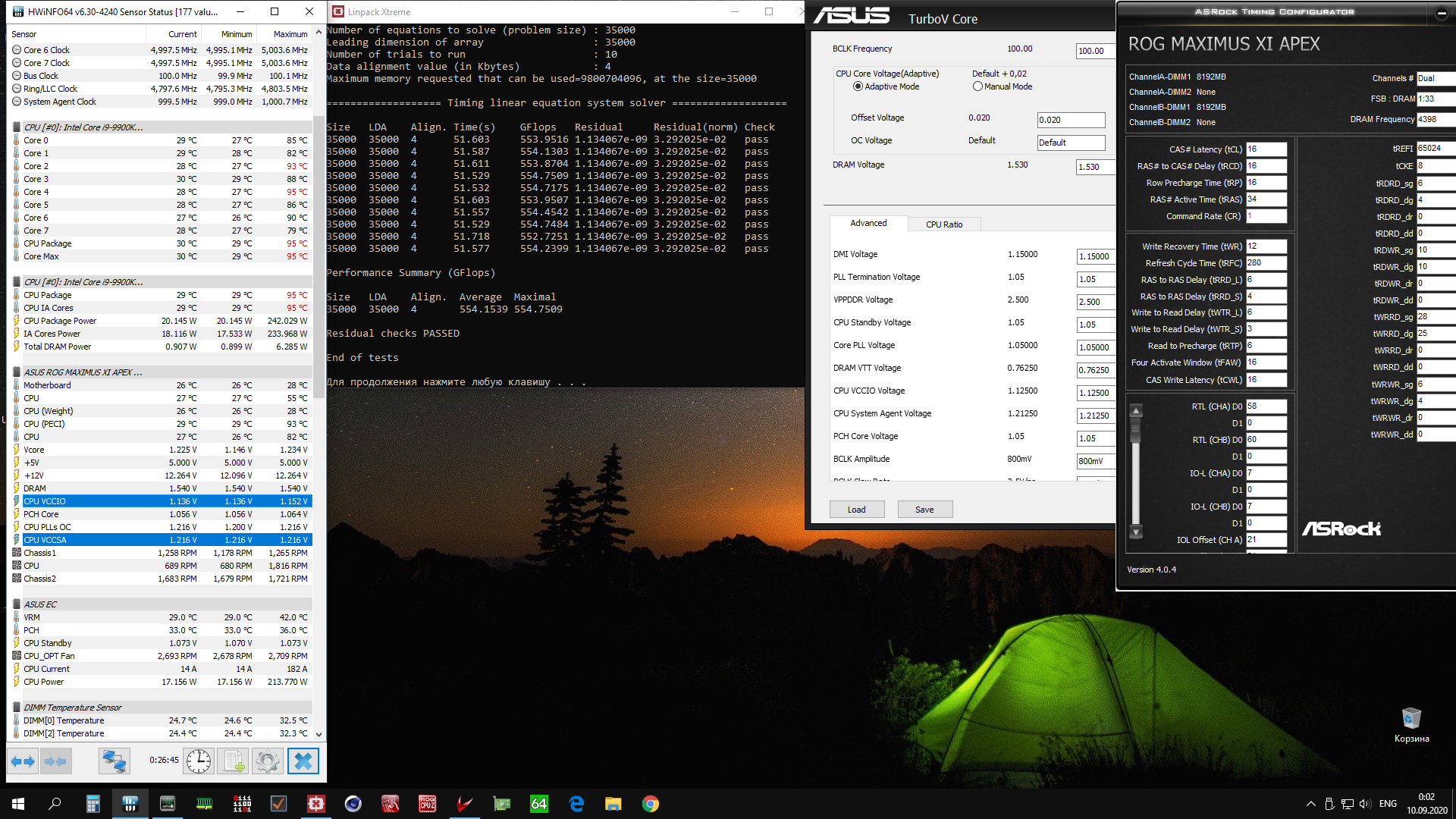Click the log file icon with green plus
The width and height of the screenshot is (1456, 819).
(234, 761)
